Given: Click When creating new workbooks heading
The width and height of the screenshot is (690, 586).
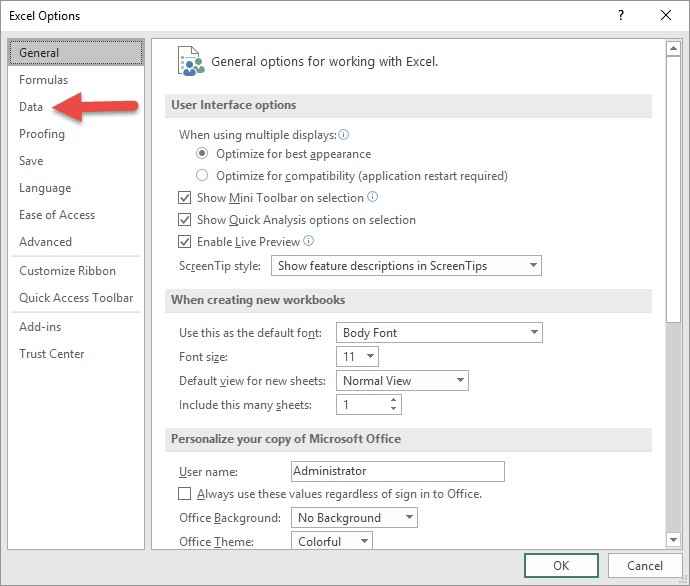Looking at the screenshot, I should (x=258, y=300).
